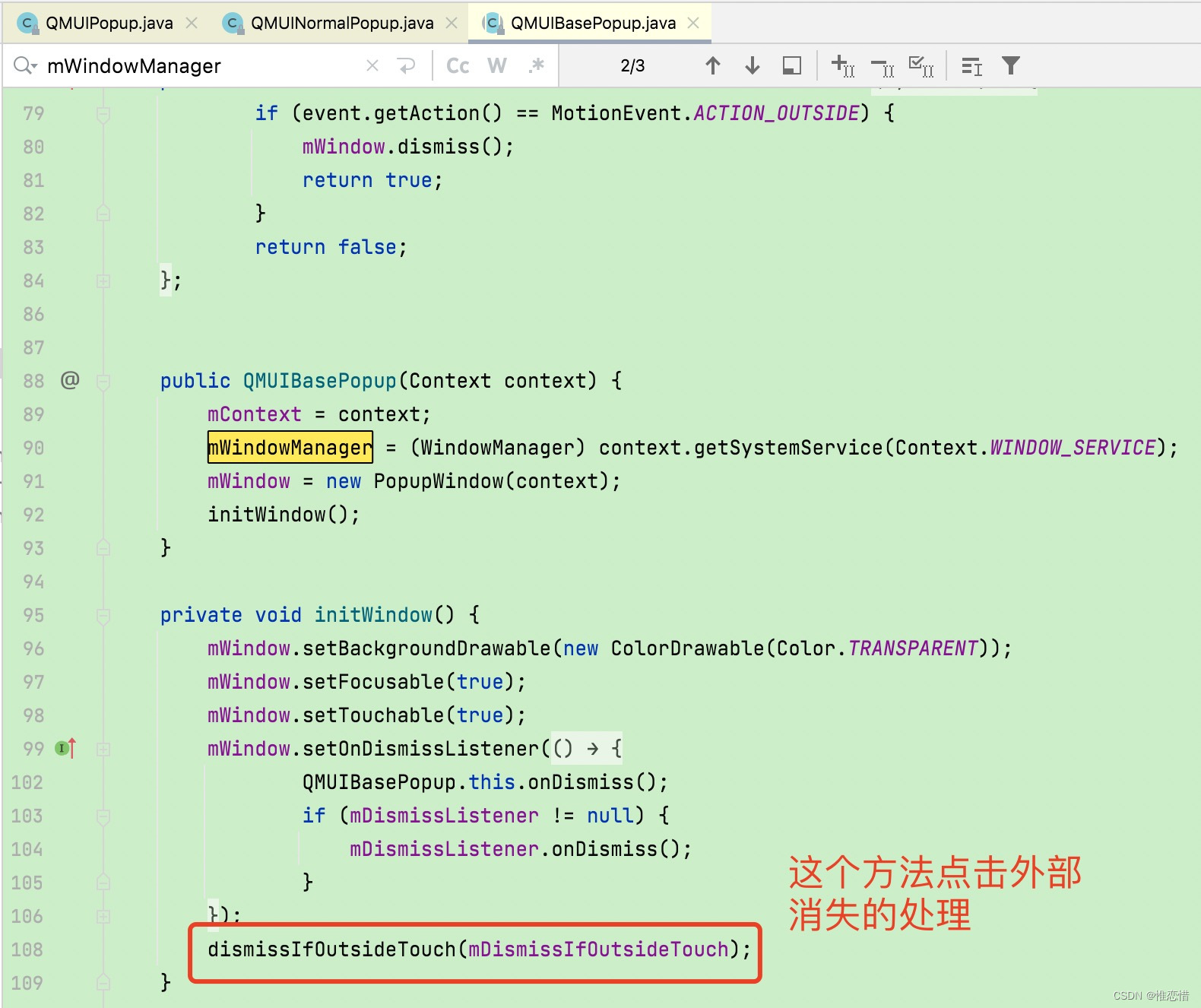Click PopupWindow(context) on line 91
Viewport: 1201px width, 1008px height.
pos(491,481)
